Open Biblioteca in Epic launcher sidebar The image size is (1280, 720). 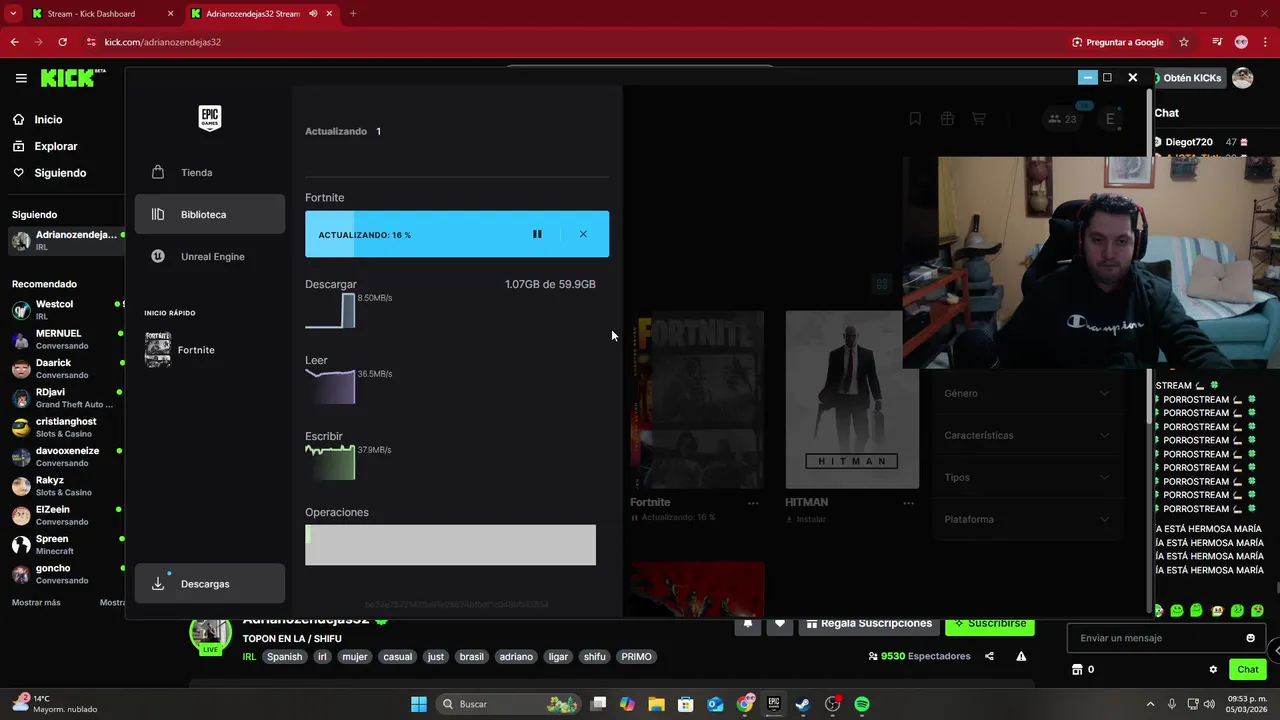tap(210, 214)
